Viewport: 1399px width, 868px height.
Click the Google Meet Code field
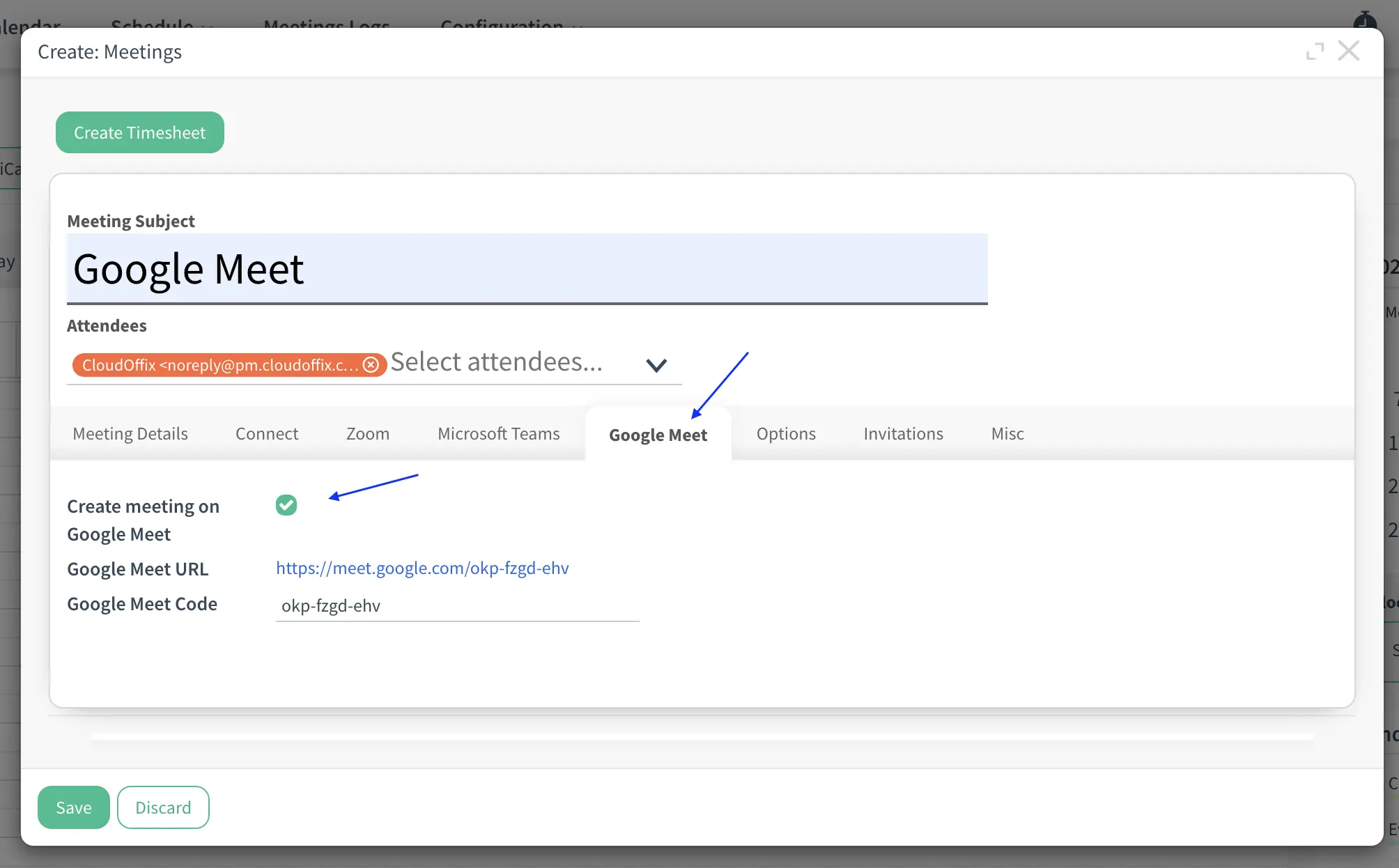[x=458, y=605]
